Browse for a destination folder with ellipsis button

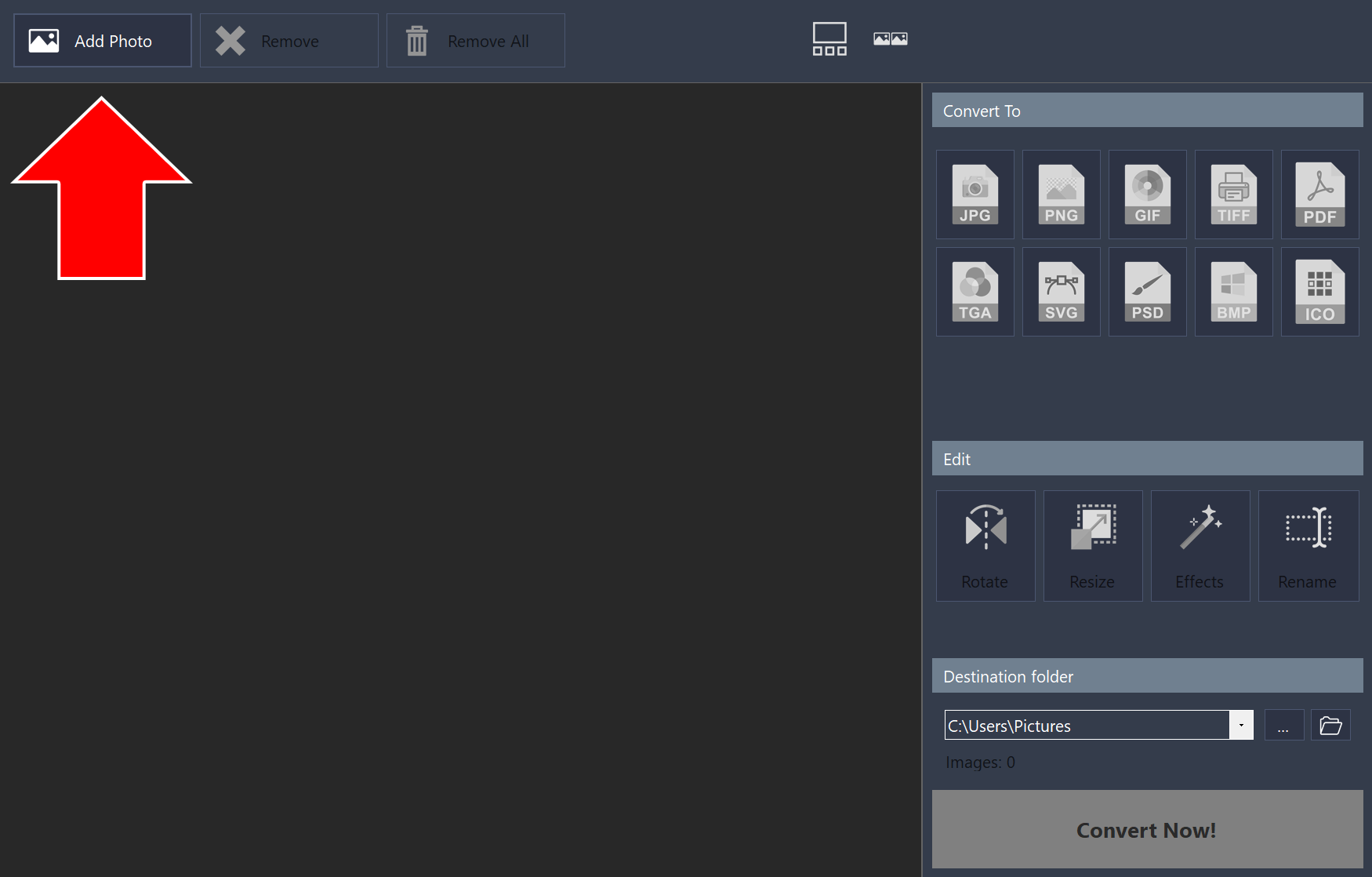click(x=1284, y=725)
